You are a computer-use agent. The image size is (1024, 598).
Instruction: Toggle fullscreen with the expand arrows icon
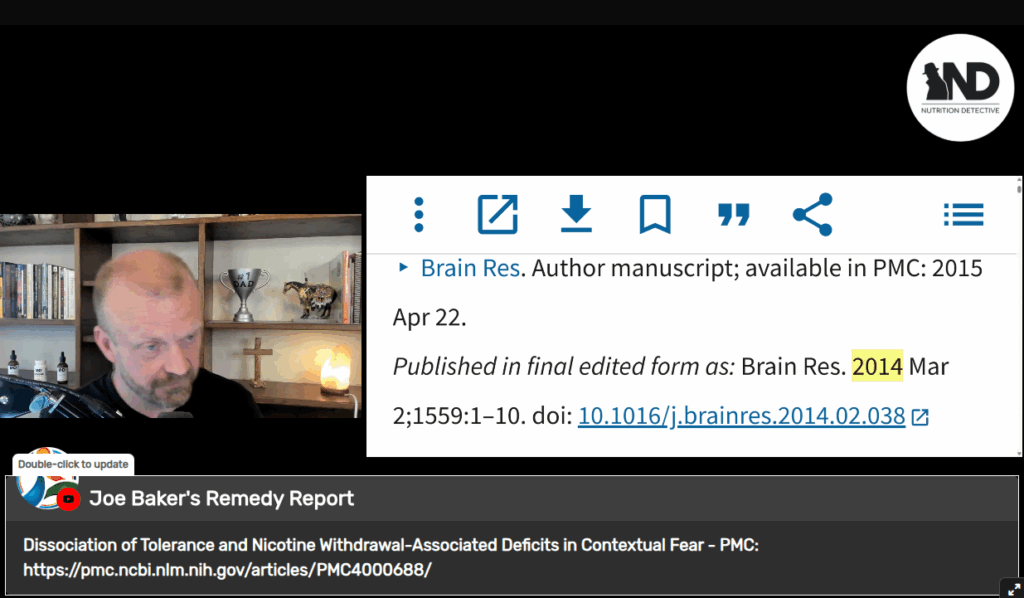(1013, 589)
